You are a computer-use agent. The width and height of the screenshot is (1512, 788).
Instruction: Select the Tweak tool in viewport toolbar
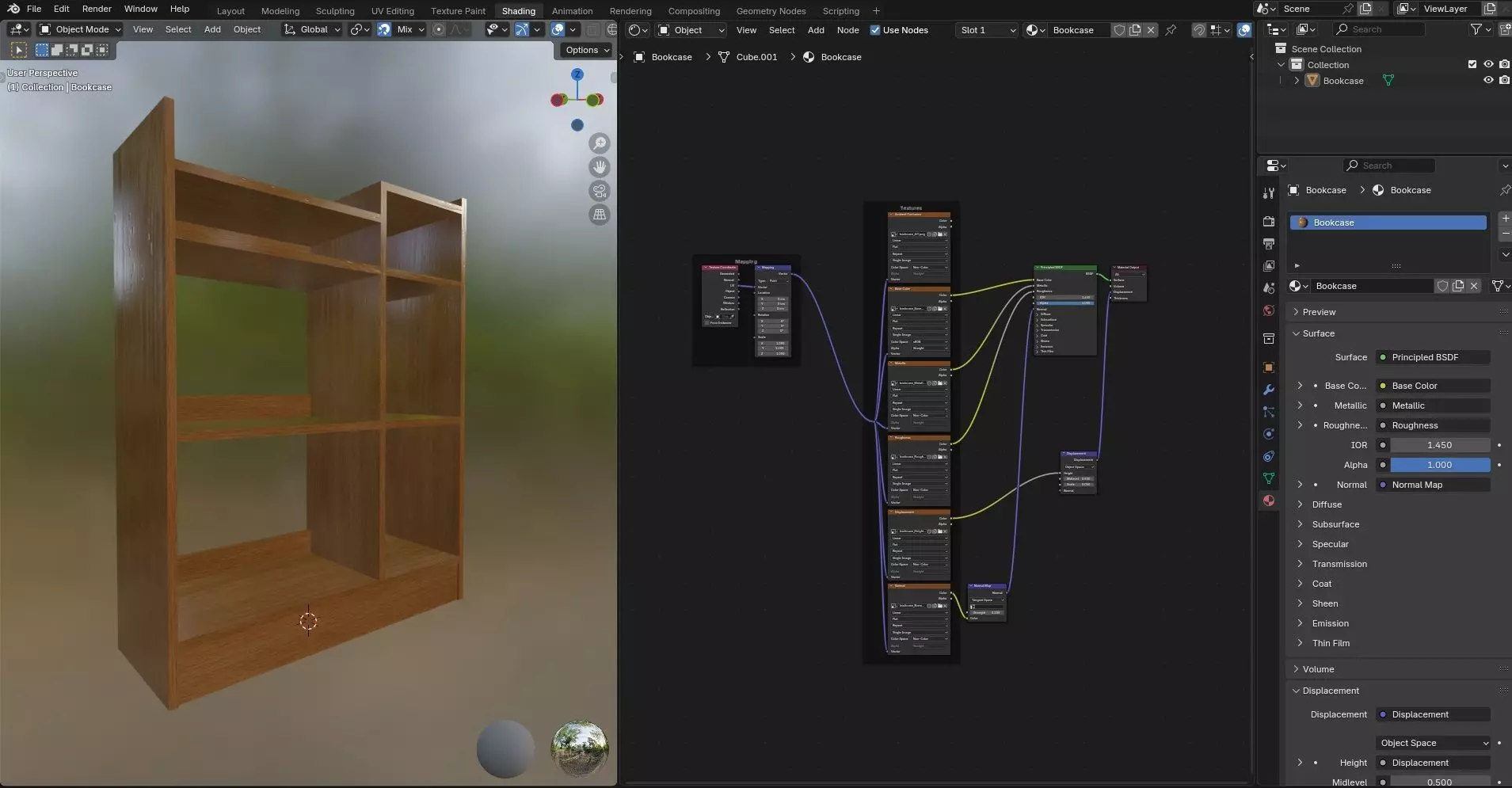[19, 50]
